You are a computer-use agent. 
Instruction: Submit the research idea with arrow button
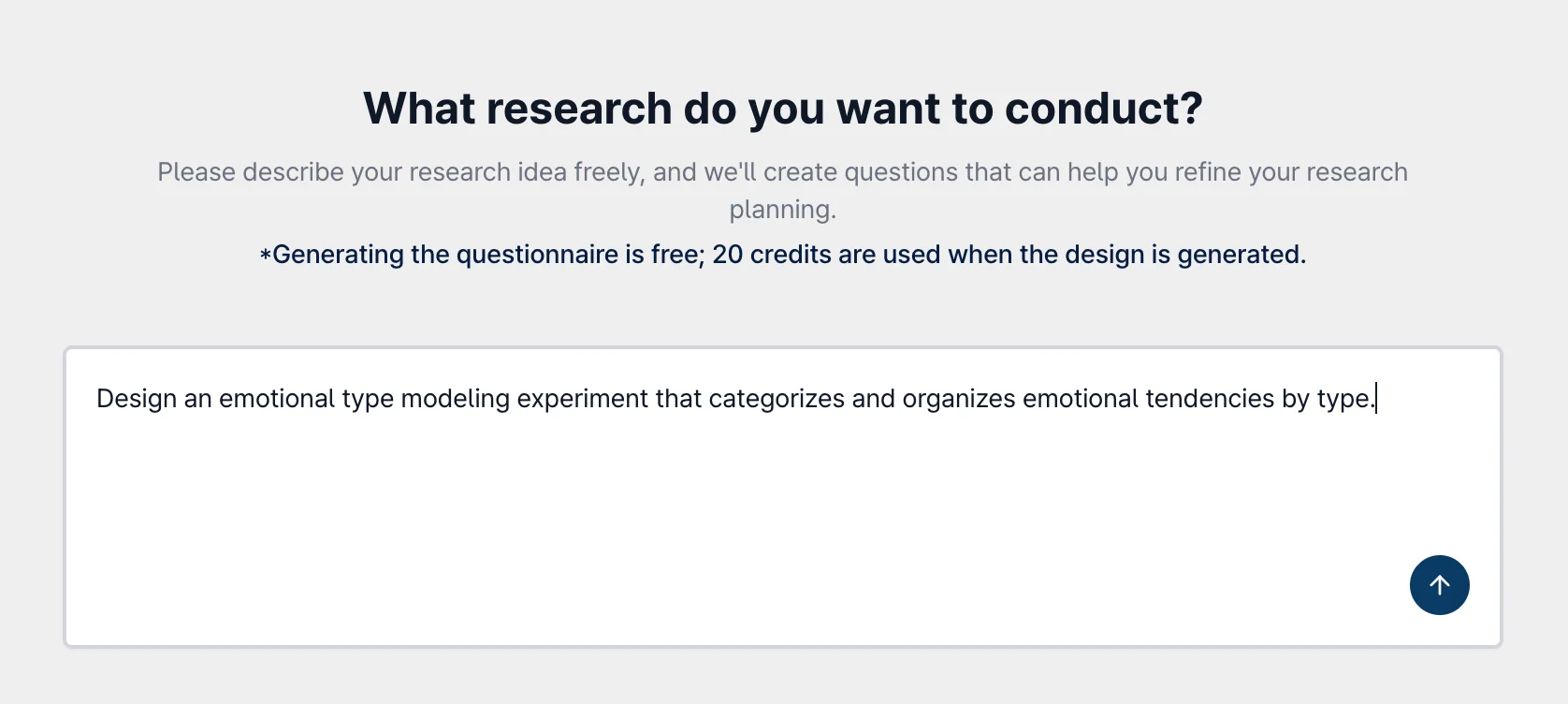(x=1439, y=585)
